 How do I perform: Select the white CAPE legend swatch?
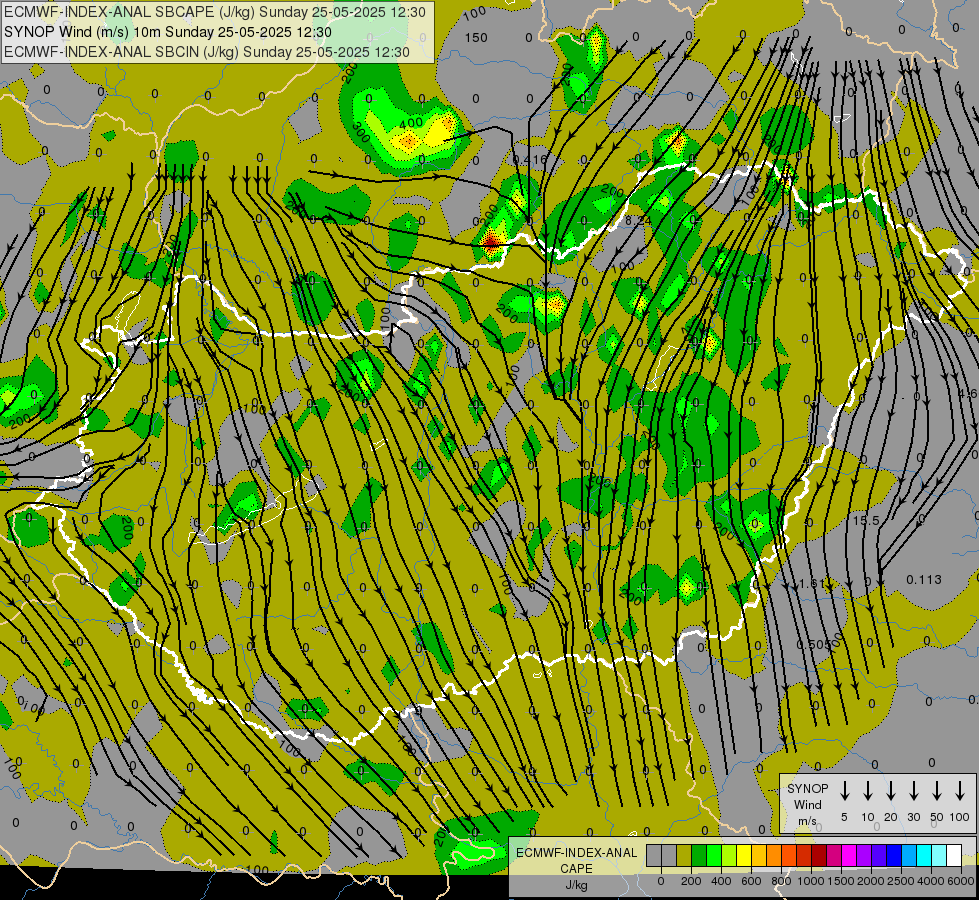954,855
